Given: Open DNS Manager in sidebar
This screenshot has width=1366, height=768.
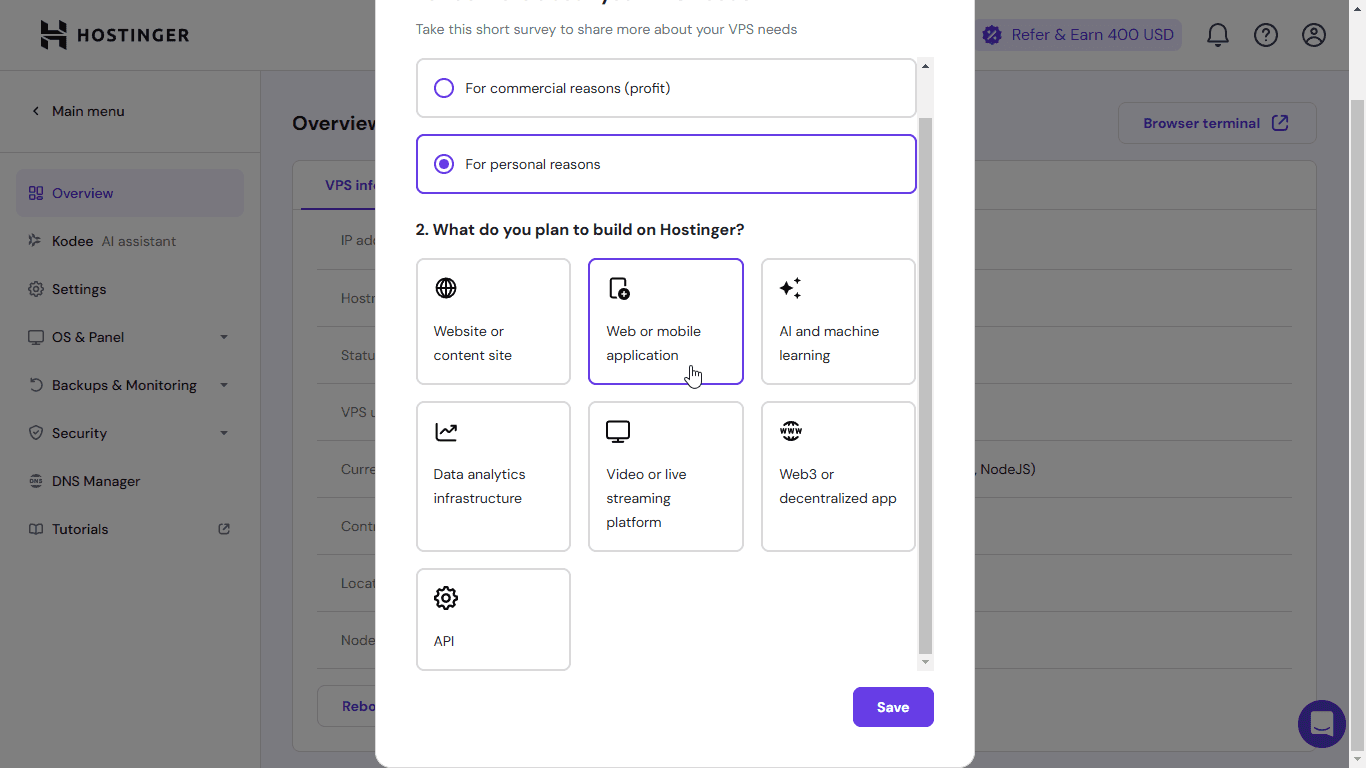Looking at the screenshot, I should click(x=96, y=481).
